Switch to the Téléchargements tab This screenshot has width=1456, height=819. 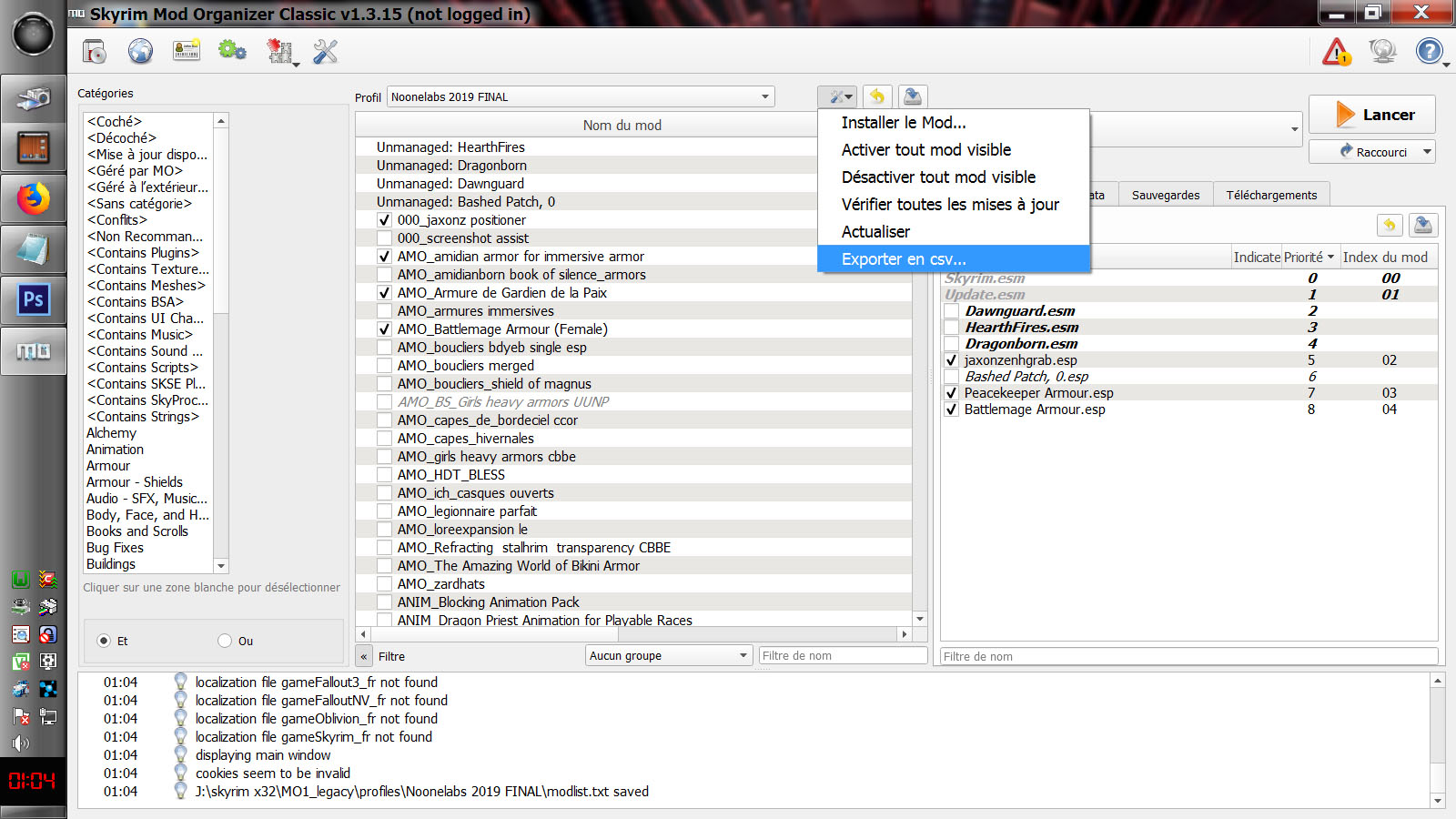(x=1271, y=195)
